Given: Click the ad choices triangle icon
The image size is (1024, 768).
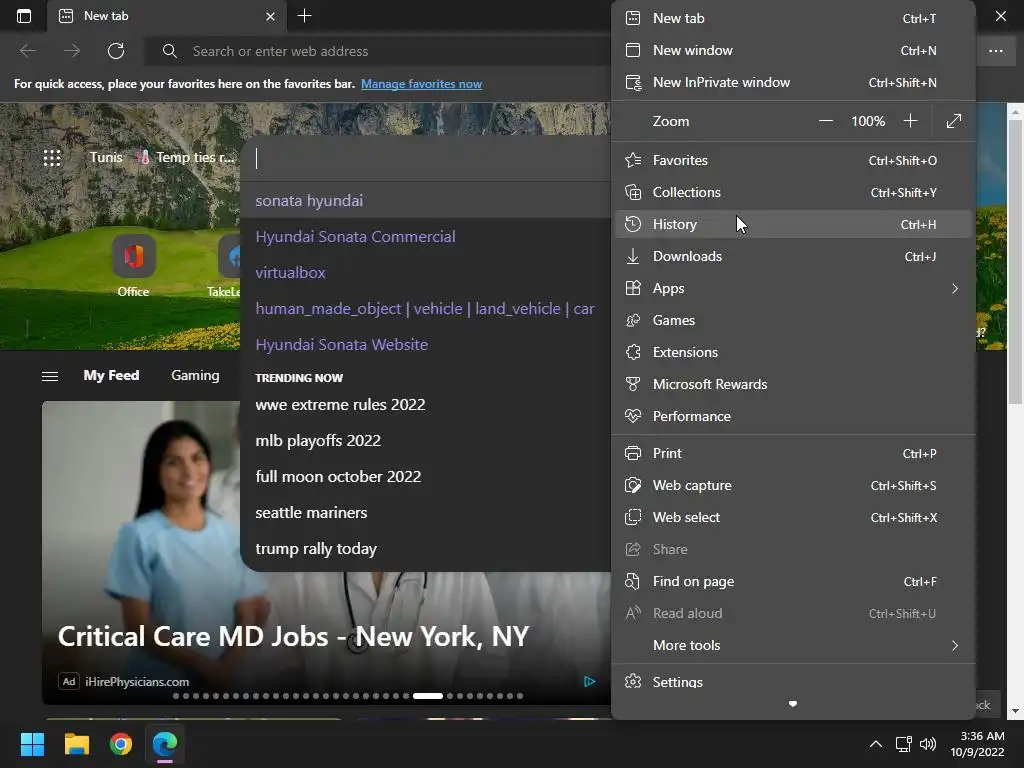Looking at the screenshot, I should click(589, 682).
